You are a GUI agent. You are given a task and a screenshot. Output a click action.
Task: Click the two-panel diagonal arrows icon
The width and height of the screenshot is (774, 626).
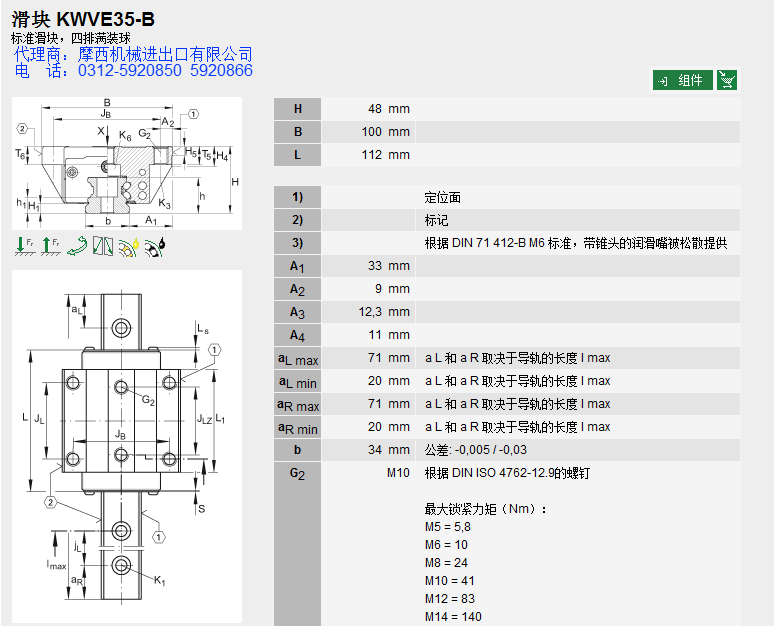pyautogui.click(x=103, y=246)
